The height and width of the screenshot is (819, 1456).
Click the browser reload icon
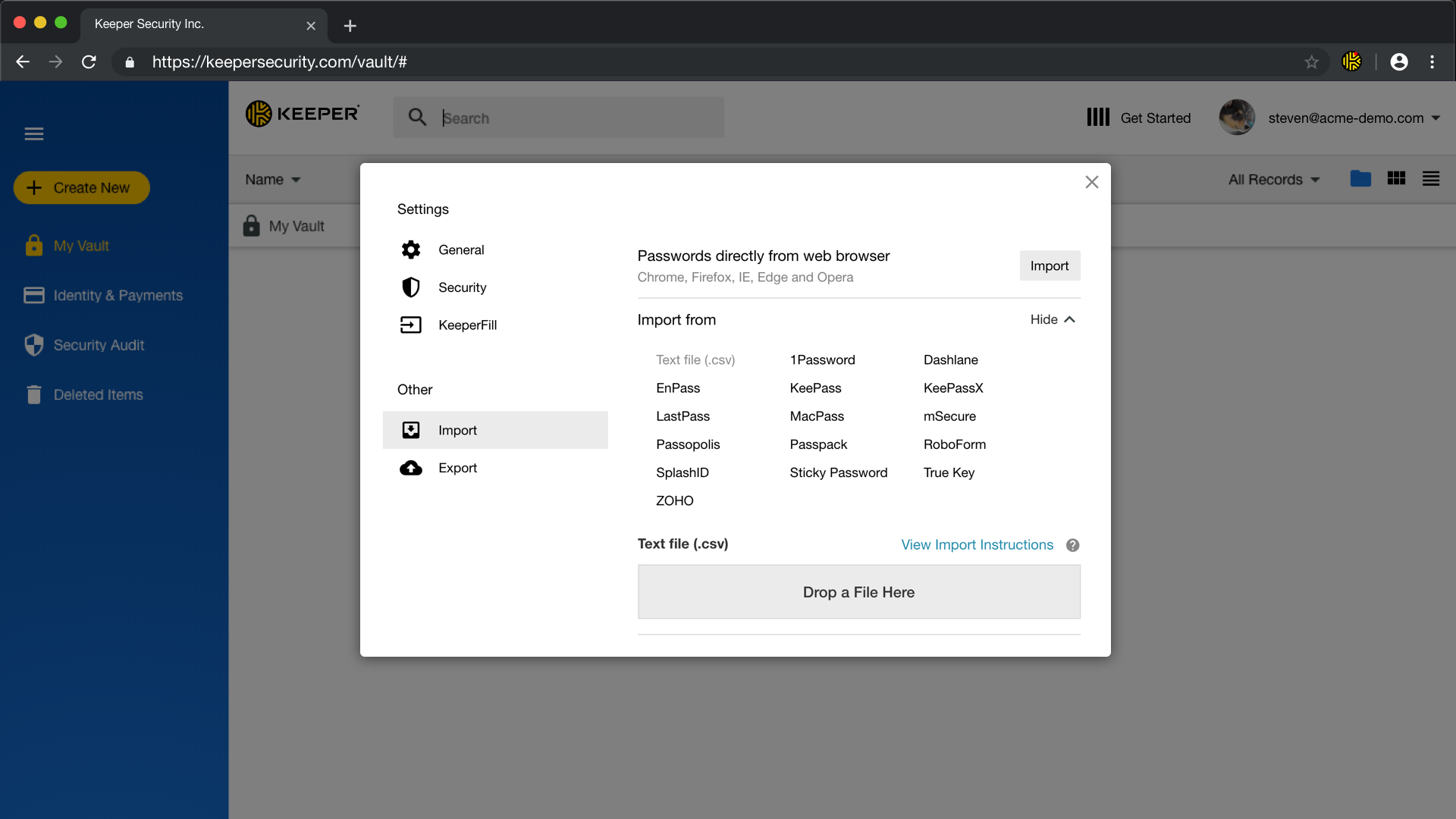89,61
